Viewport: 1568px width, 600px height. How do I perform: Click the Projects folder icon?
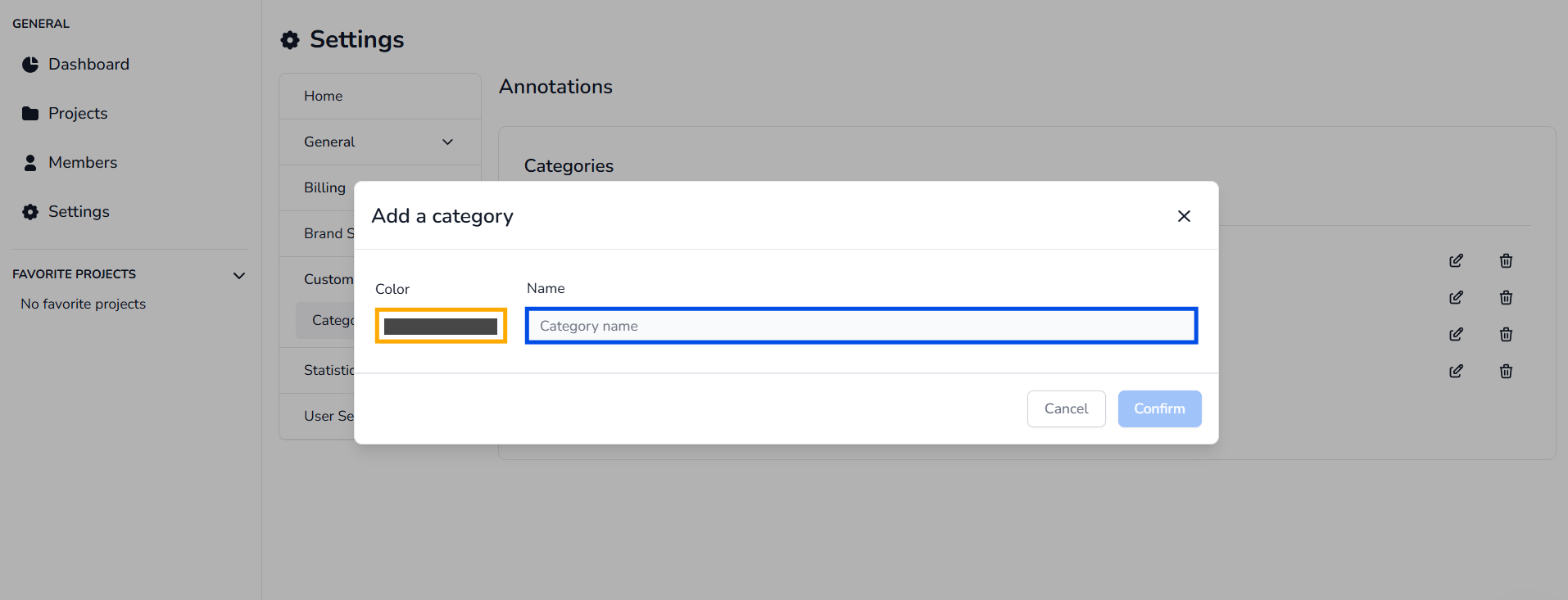[30, 114]
